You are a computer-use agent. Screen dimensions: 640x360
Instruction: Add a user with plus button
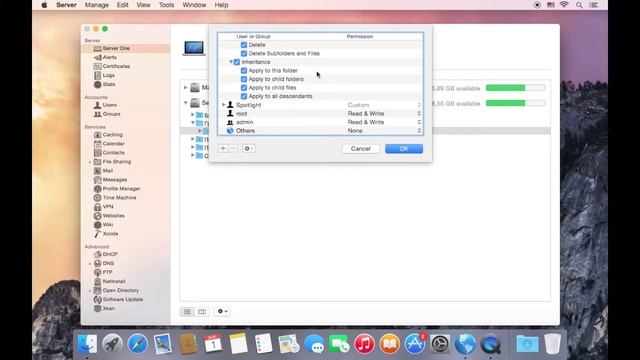click(223, 149)
